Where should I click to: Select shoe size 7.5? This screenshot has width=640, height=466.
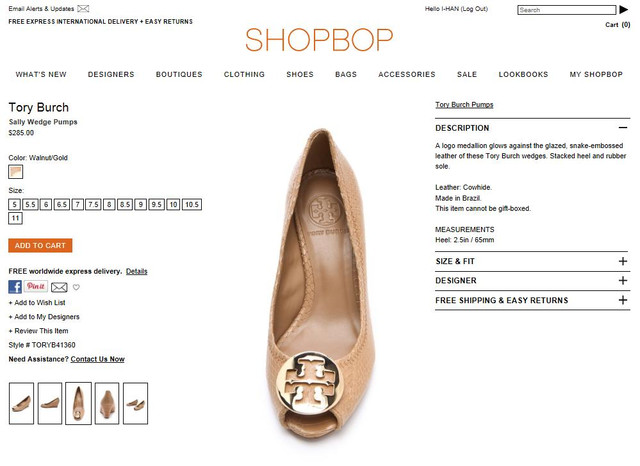tap(93, 204)
